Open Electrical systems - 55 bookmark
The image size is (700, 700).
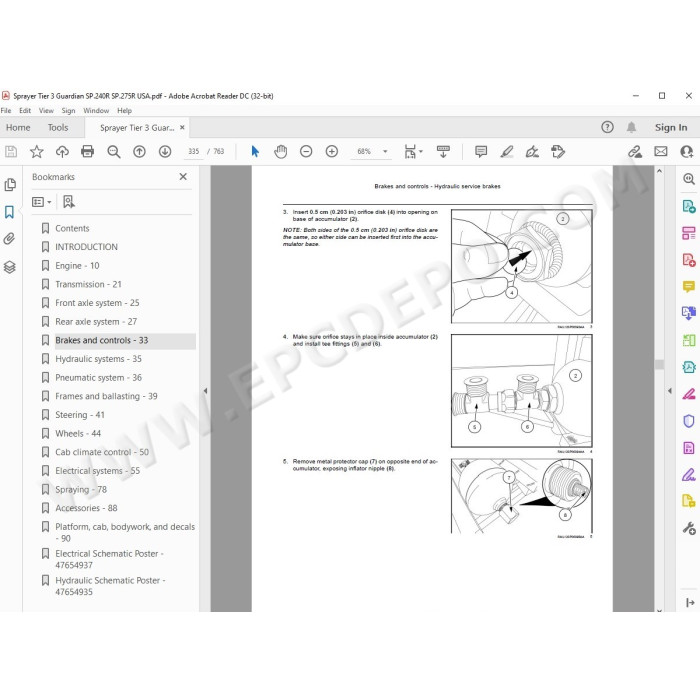(97, 471)
